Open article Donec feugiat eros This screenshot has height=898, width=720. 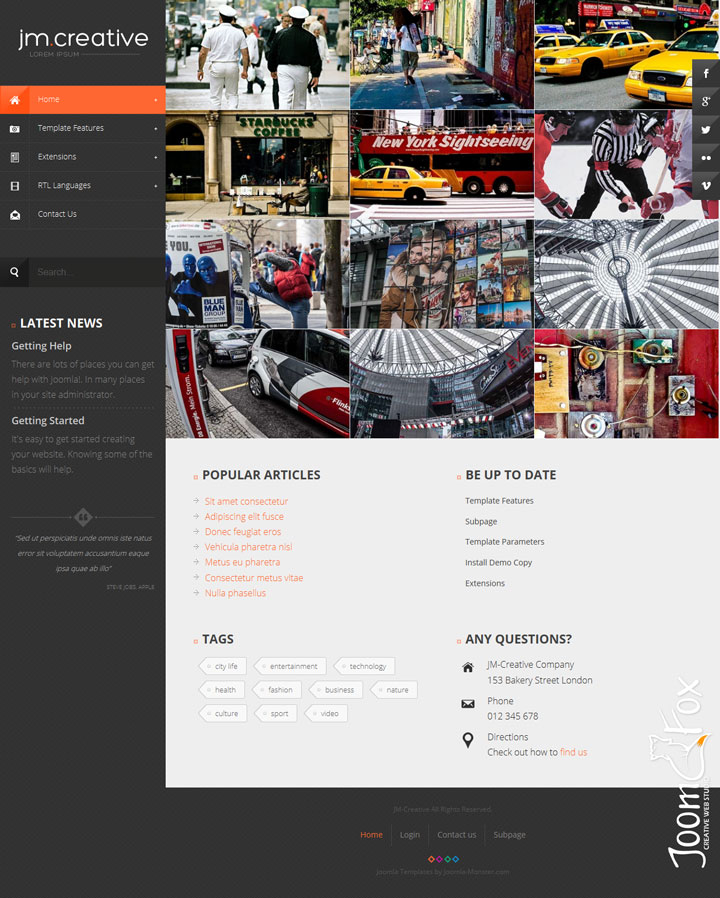(x=243, y=532)
